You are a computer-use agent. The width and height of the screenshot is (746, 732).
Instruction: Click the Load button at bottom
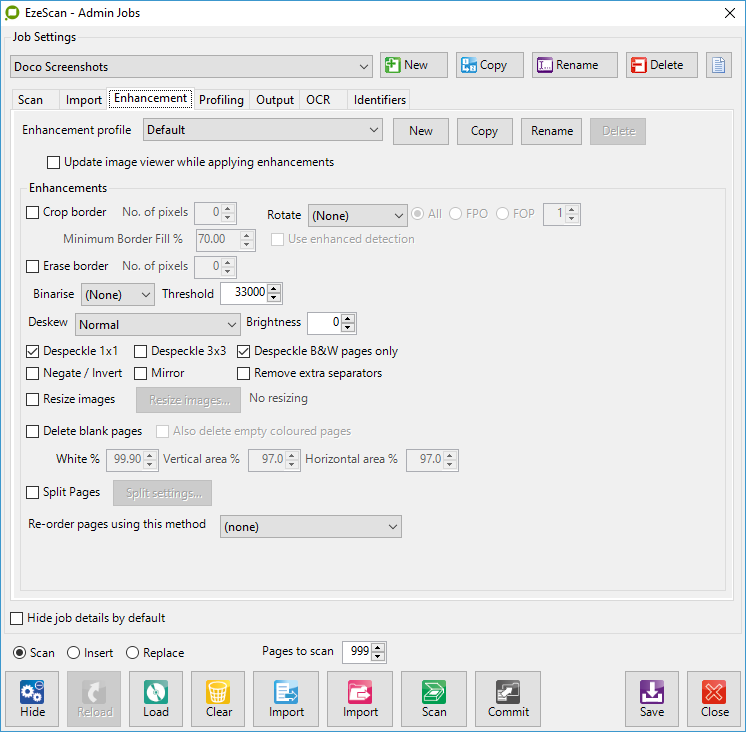(x=155, y=698)
